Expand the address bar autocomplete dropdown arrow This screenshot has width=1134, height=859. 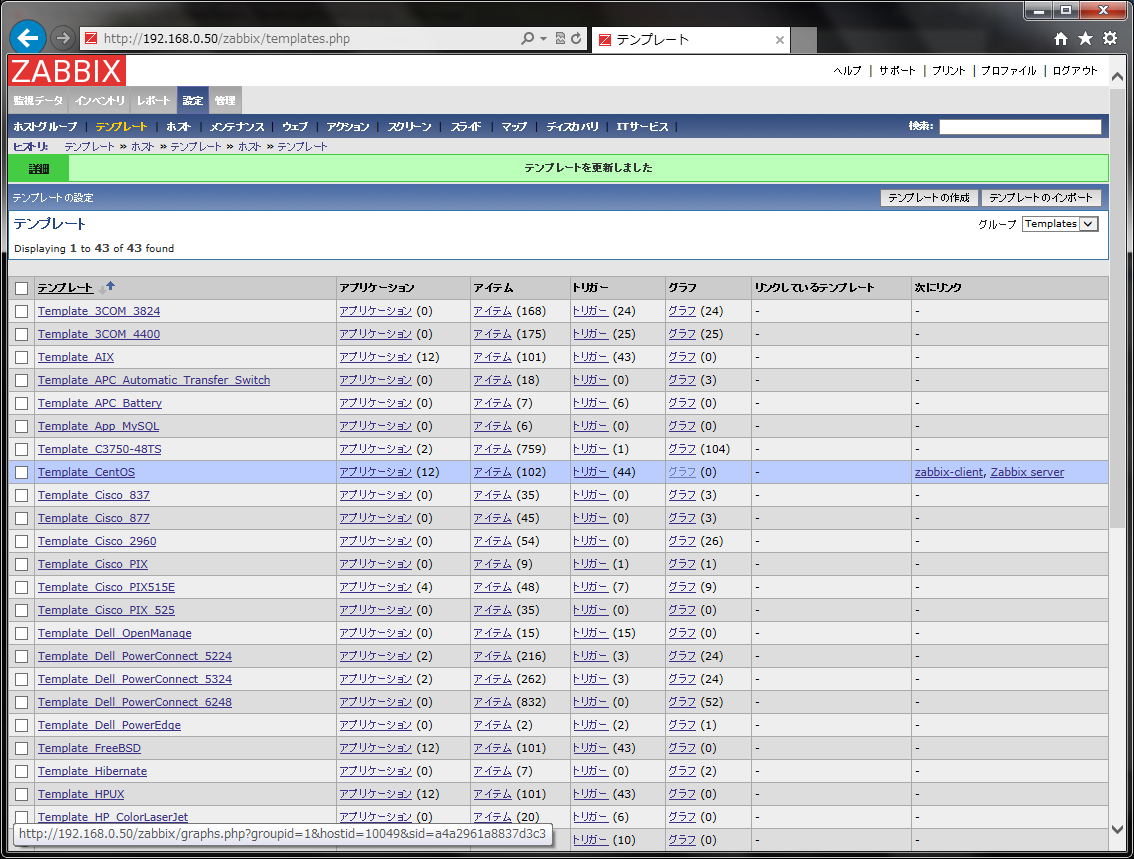tap(543, 39)
